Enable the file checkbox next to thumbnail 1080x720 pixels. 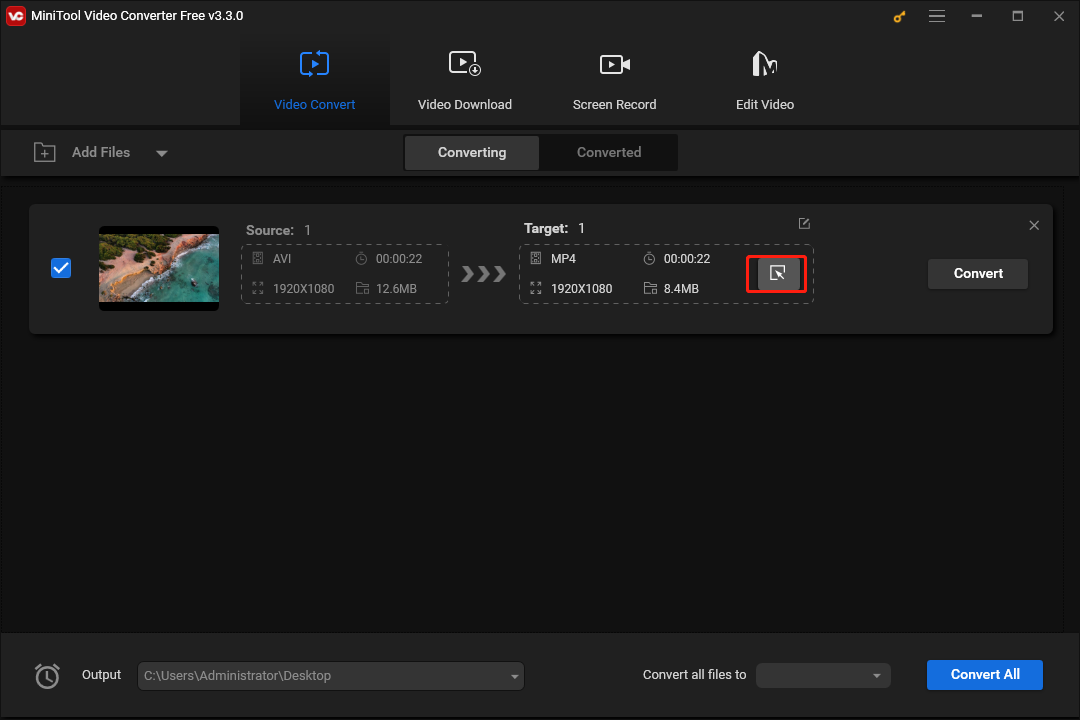pos(61,268)
